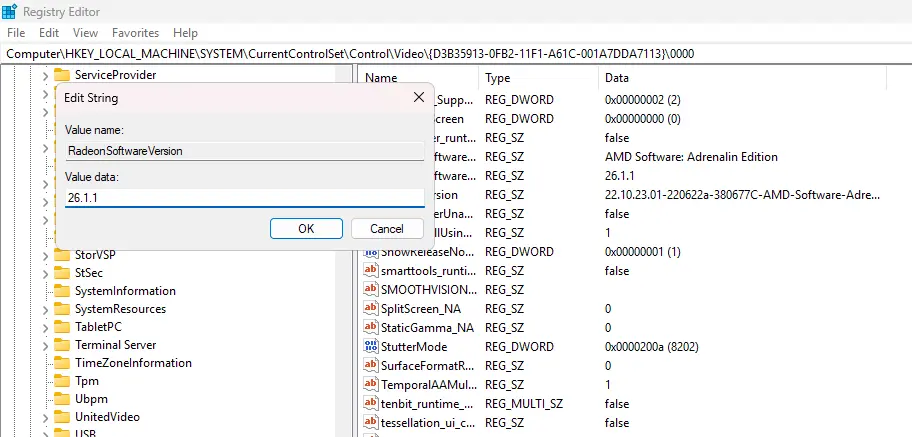This screenshot has width=912, height=437.
Task: Select the Terminal Server folder icon
Action: click(62, 345)
